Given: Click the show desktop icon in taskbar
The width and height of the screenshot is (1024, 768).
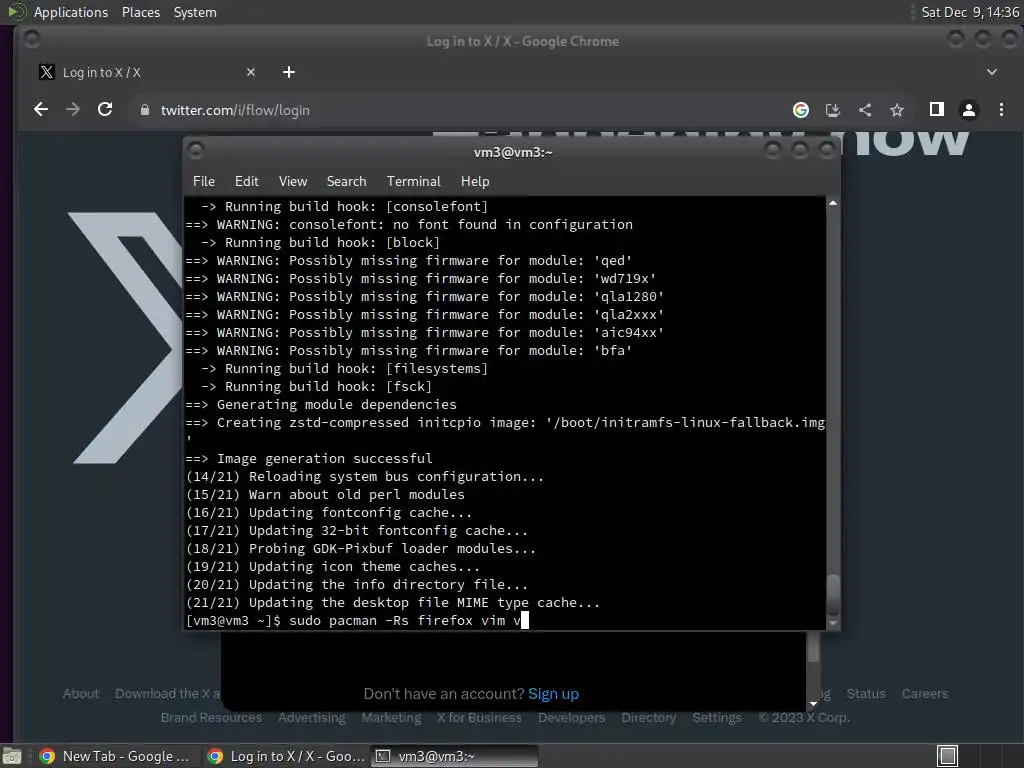Looking at the screenshot, I should point(12,756).
